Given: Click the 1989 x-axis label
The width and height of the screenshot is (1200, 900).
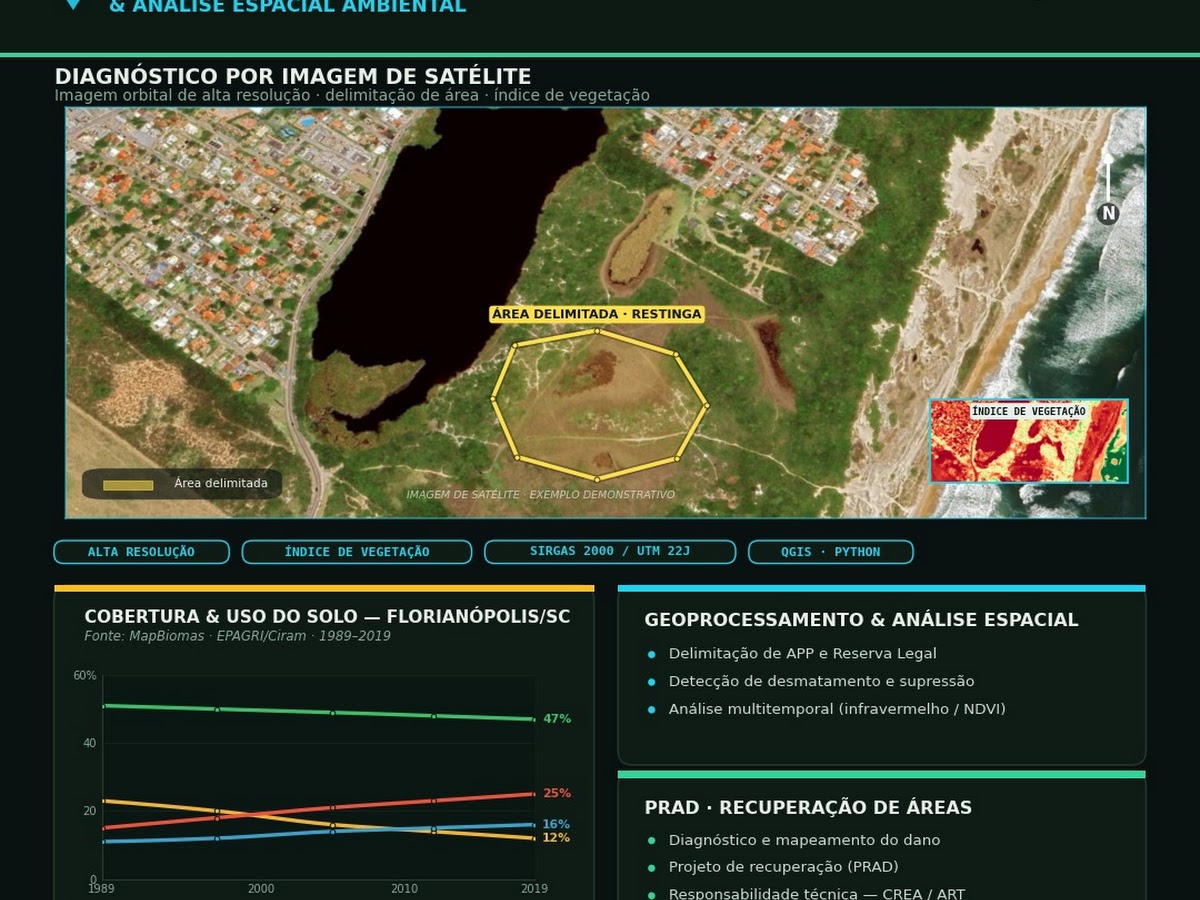Looking at the screenshot, I should (x=101, y=888).
